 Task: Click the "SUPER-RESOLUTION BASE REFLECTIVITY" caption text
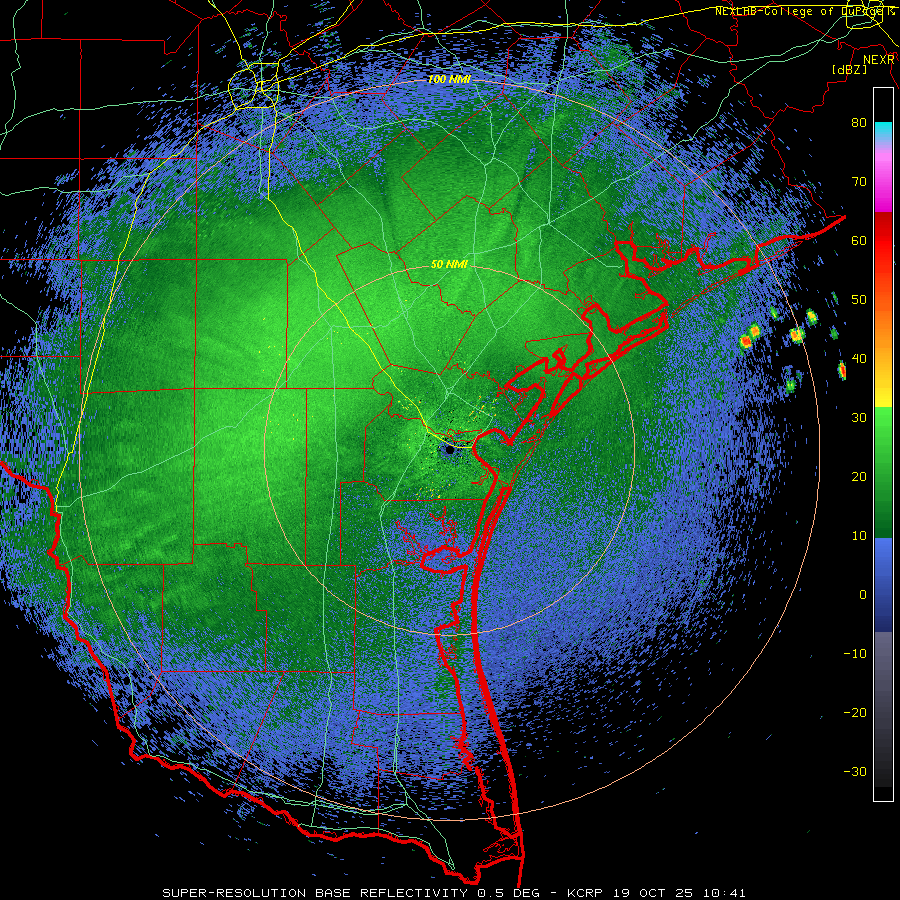point(315,893)
